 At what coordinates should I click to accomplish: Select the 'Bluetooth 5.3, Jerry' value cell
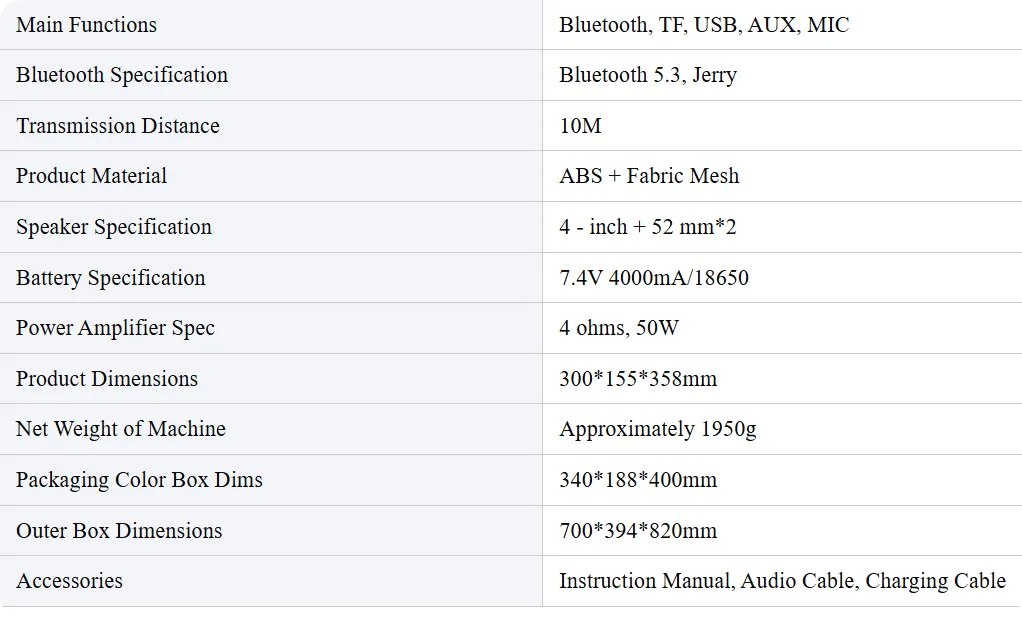pos(648,75)
